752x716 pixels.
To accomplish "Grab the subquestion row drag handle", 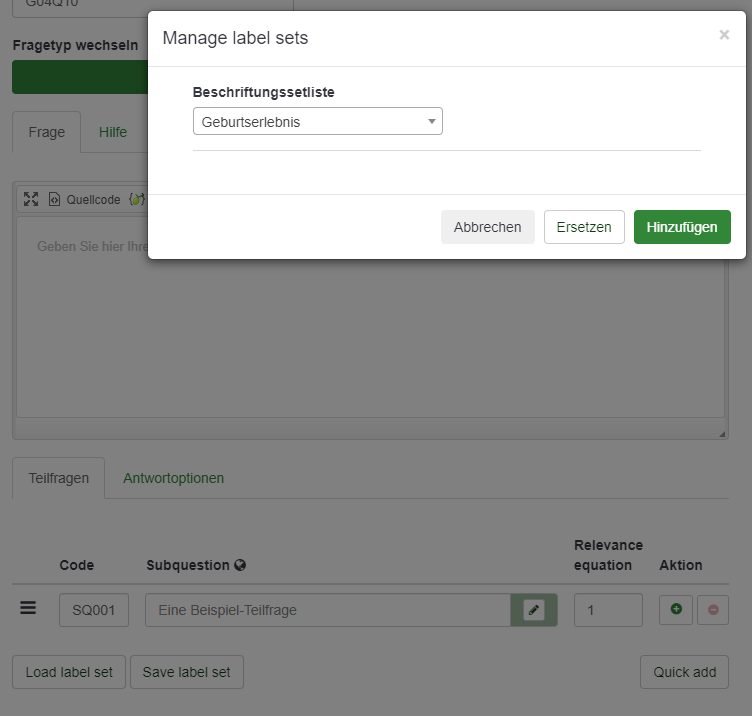I will pyautogui.click(x=29, y=608).
